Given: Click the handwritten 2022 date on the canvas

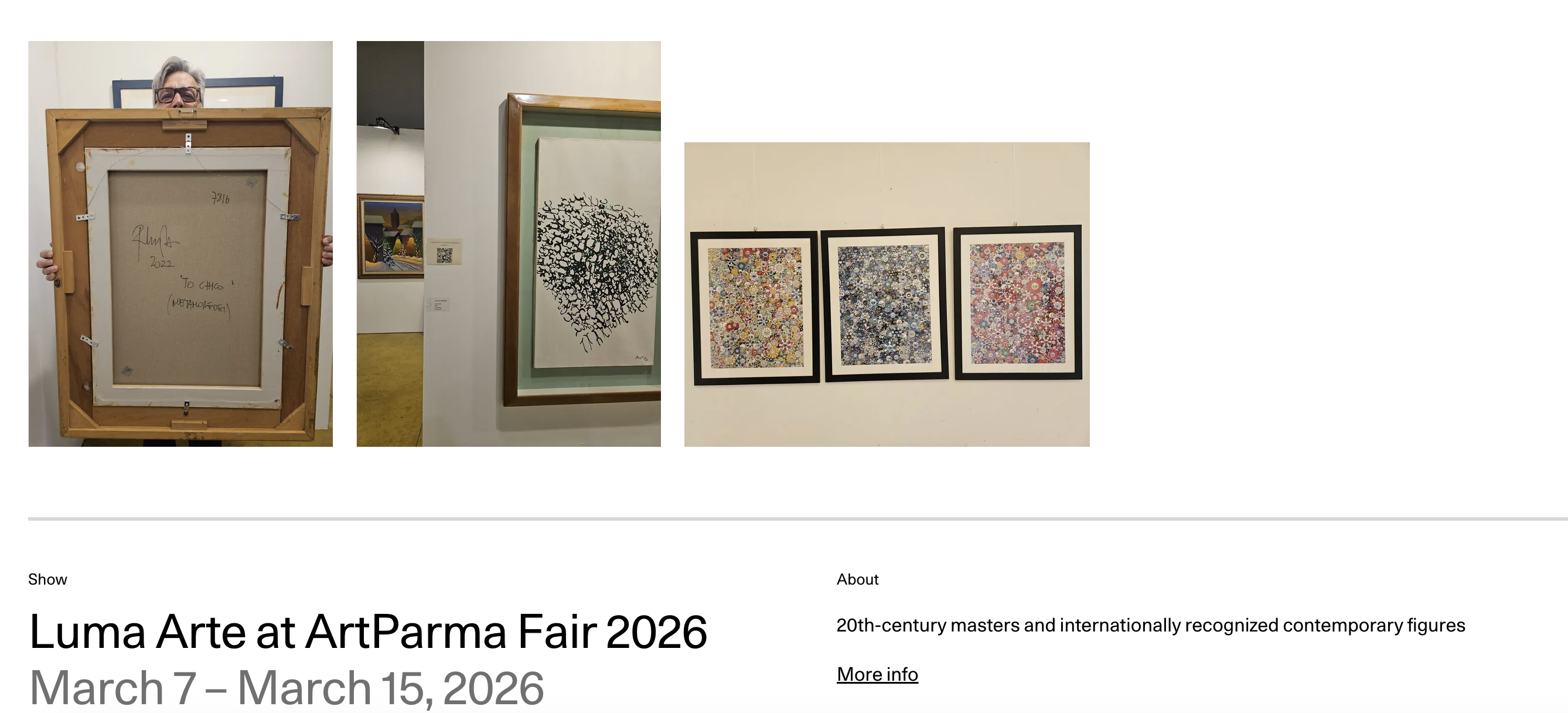Looking at the screenshot, I should (x=161, y=263).
